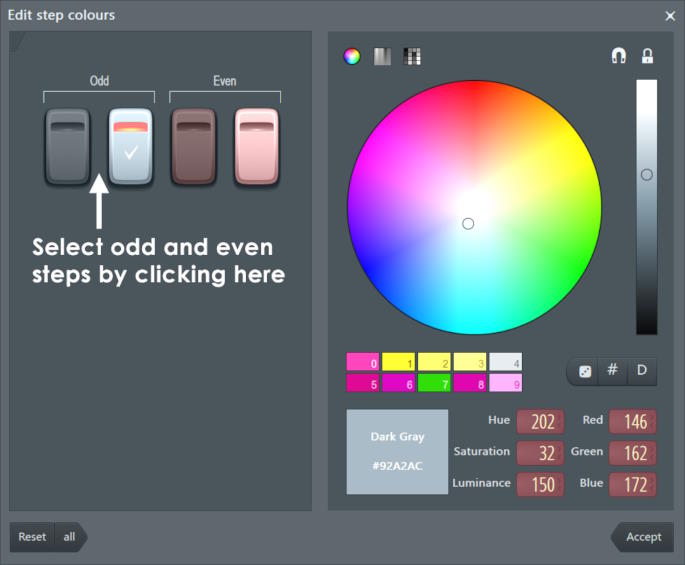This screenshot has height=565, width=685.
Task: Click the vertical brightness slider handle
Action: pyautogui.click(x=647, y=175)
